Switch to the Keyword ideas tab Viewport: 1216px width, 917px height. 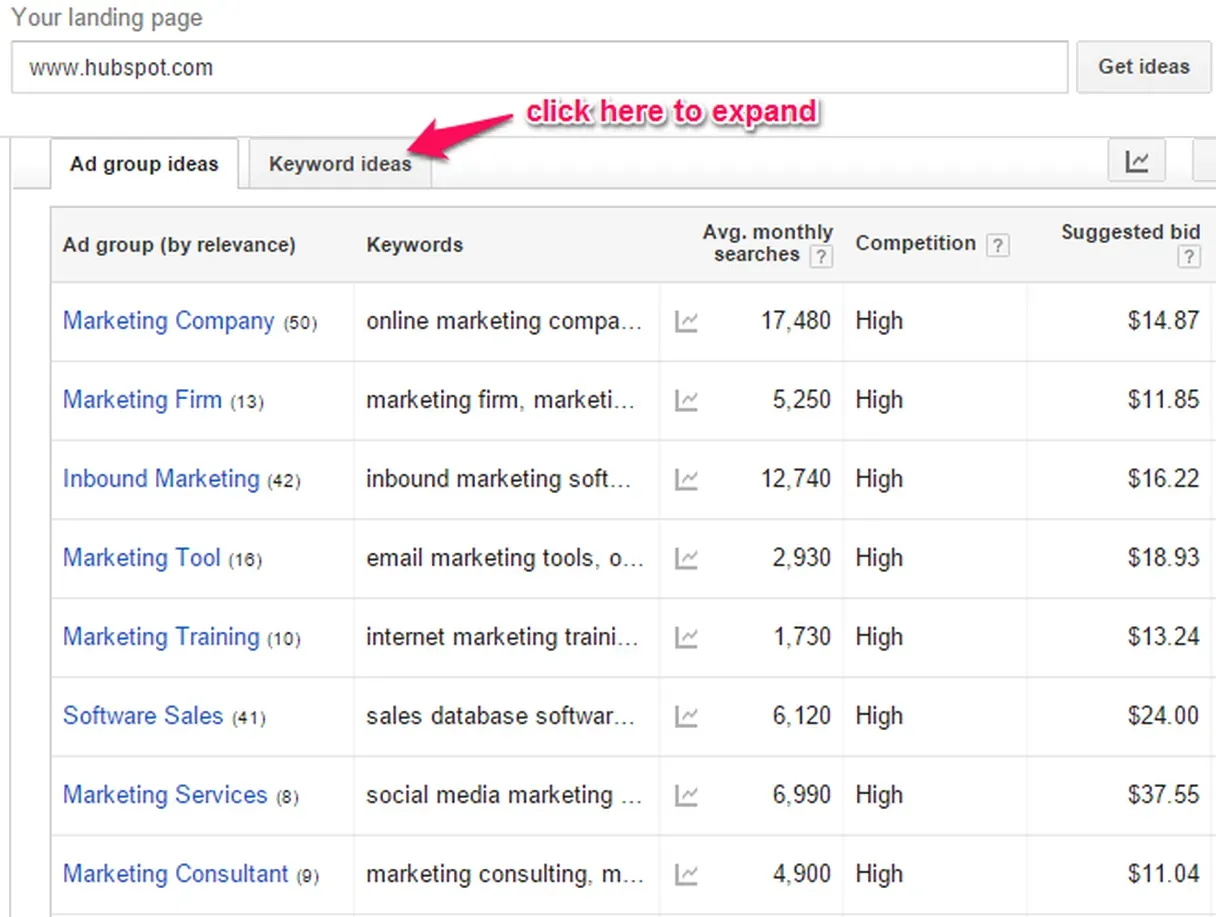coord(340,164)
